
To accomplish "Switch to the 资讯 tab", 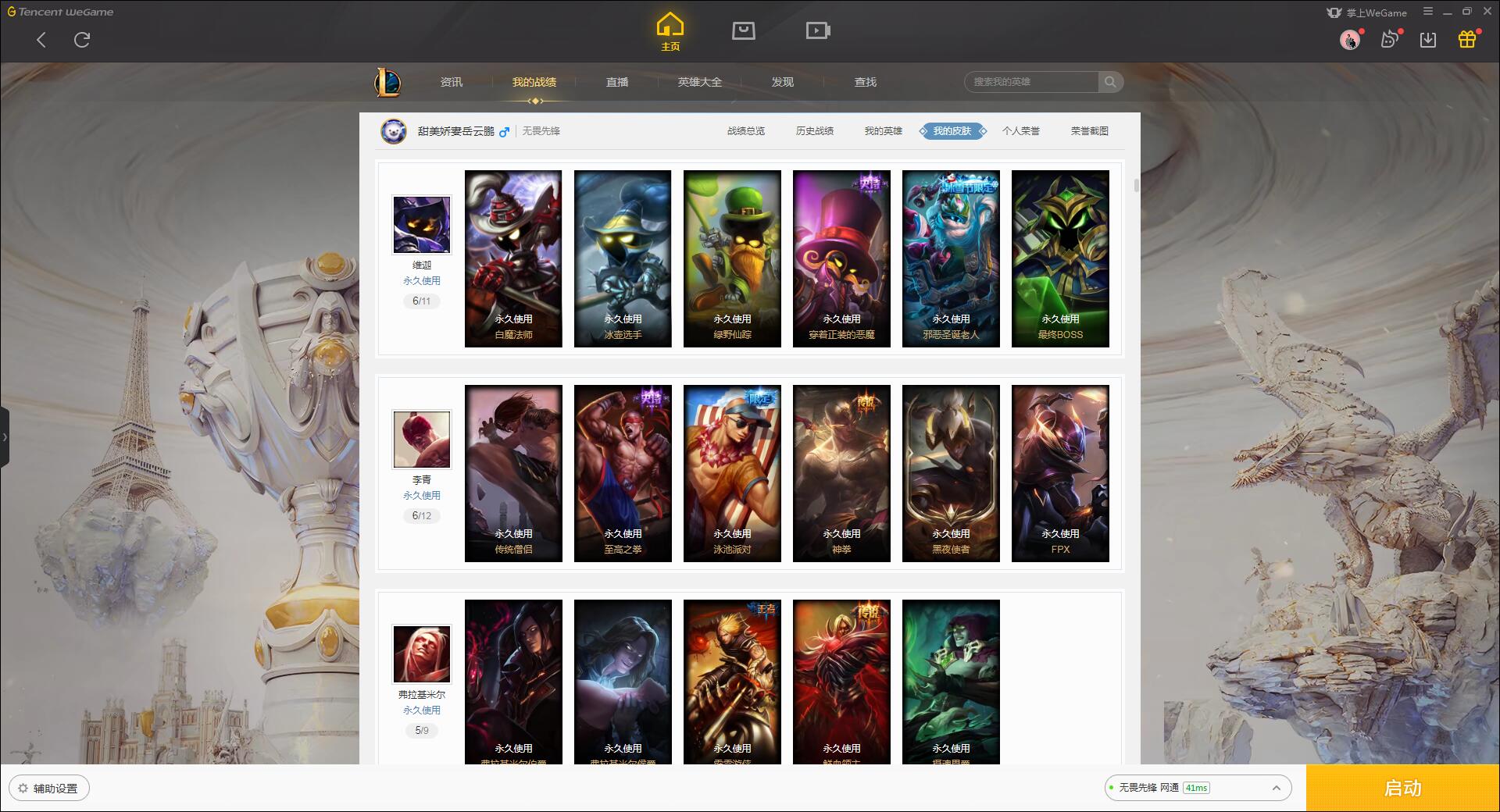I will point(452,82).
